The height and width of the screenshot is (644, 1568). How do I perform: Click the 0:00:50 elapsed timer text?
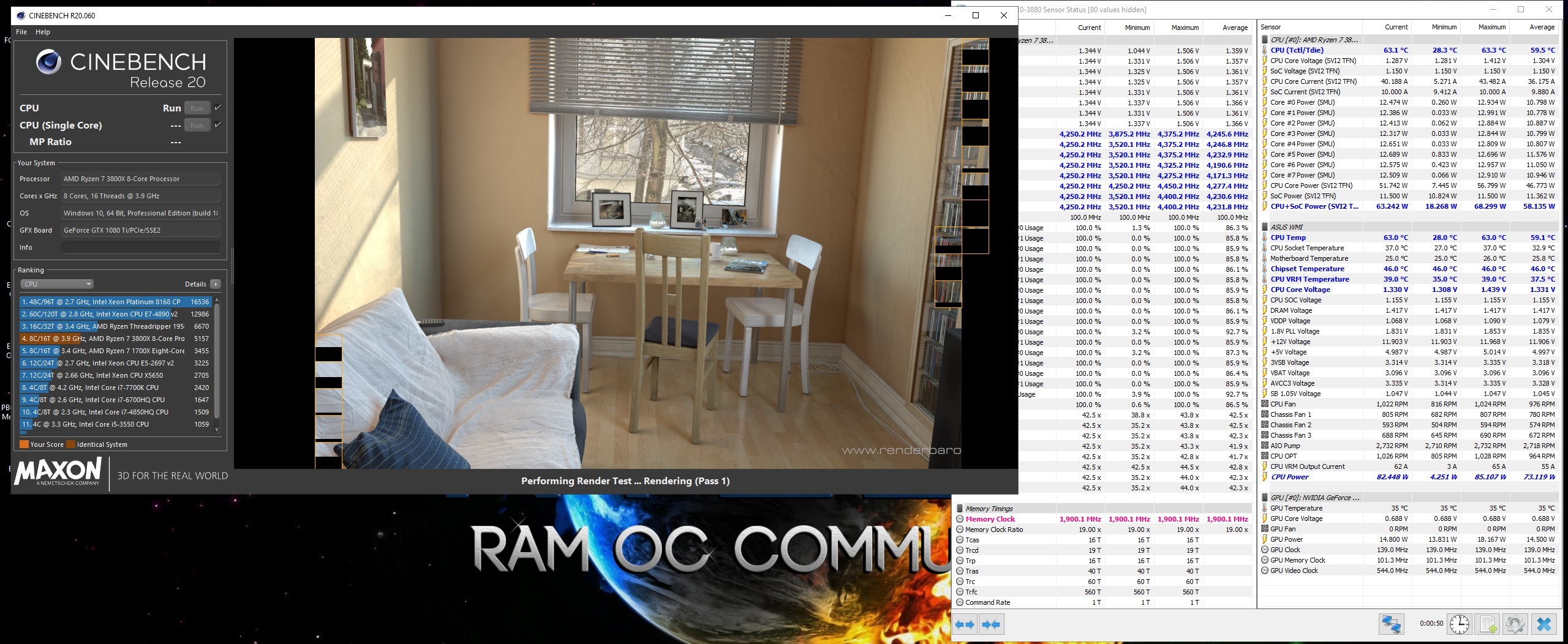tap(1431, 624)
